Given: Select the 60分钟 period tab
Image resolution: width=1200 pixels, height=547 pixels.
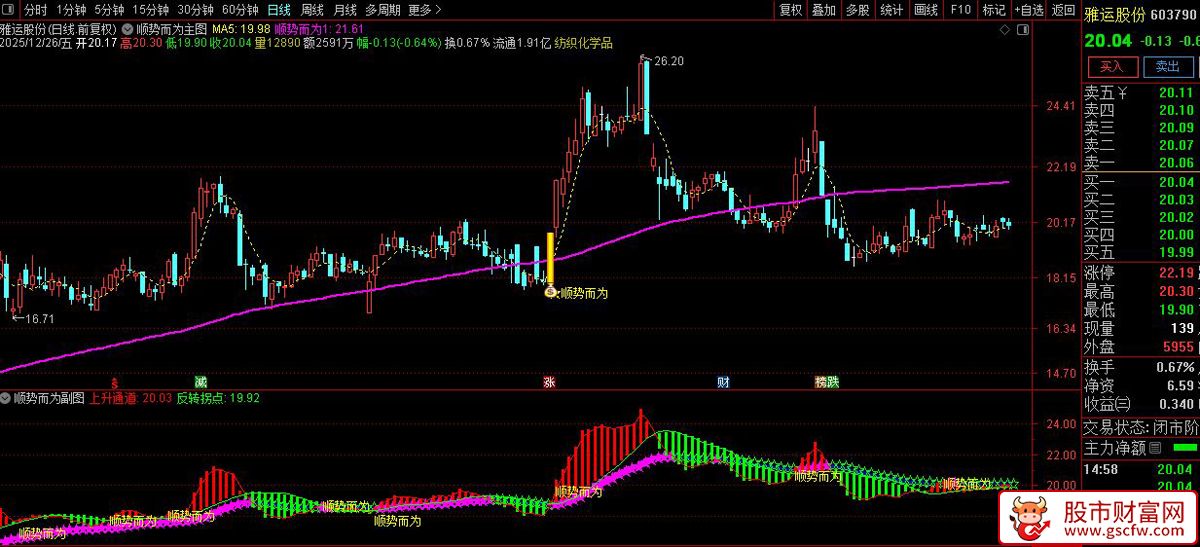Looking at the screenshot, I should pos(240,10).
